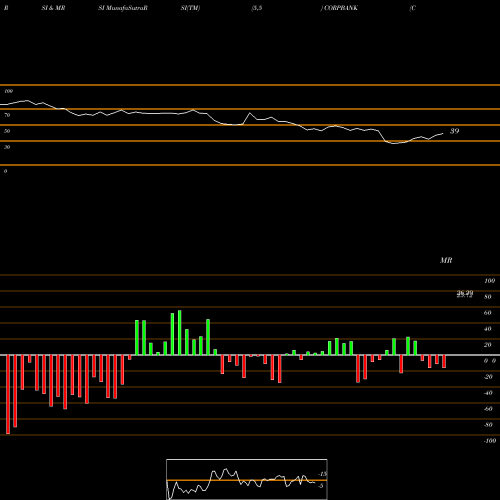This screenshot has height=500, width=500.
Task: Click the '-60' label on the MR axis
Action: (488, 409)
